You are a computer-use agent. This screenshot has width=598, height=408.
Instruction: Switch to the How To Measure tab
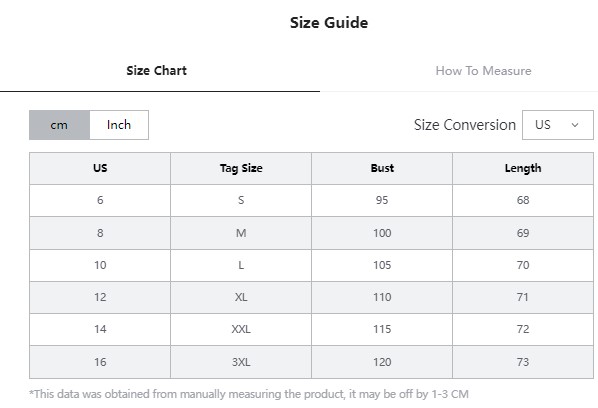click(483, 71)
